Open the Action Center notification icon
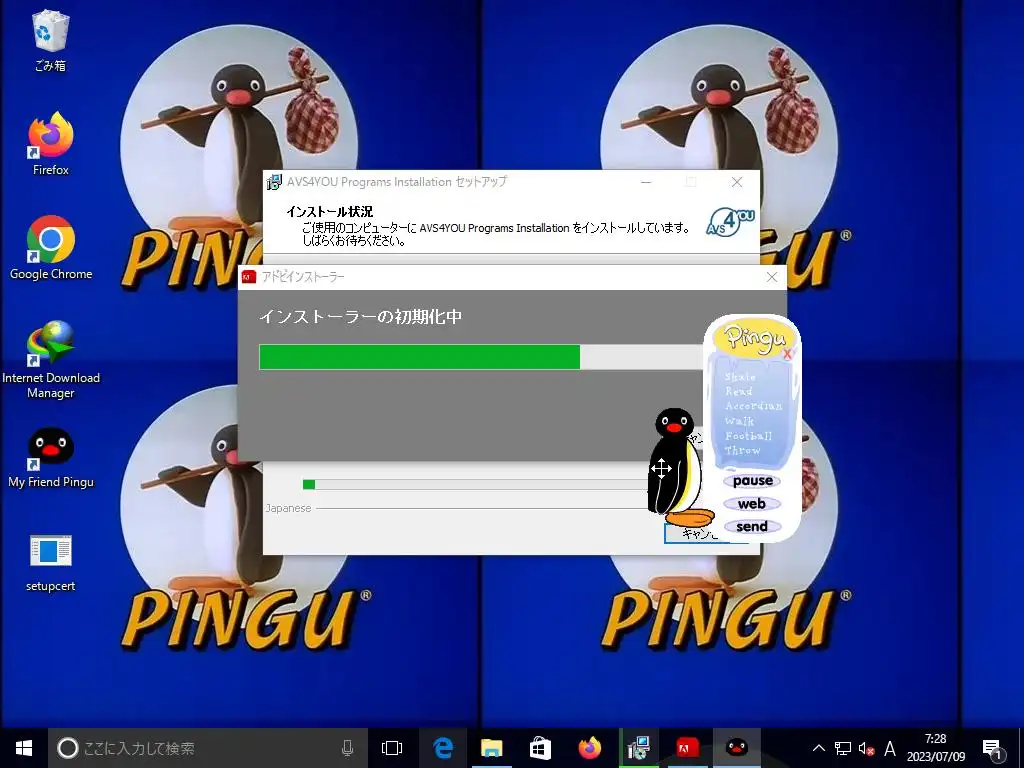The height and width of the screenshot is (768, 1024). click(x=993, y=748)
